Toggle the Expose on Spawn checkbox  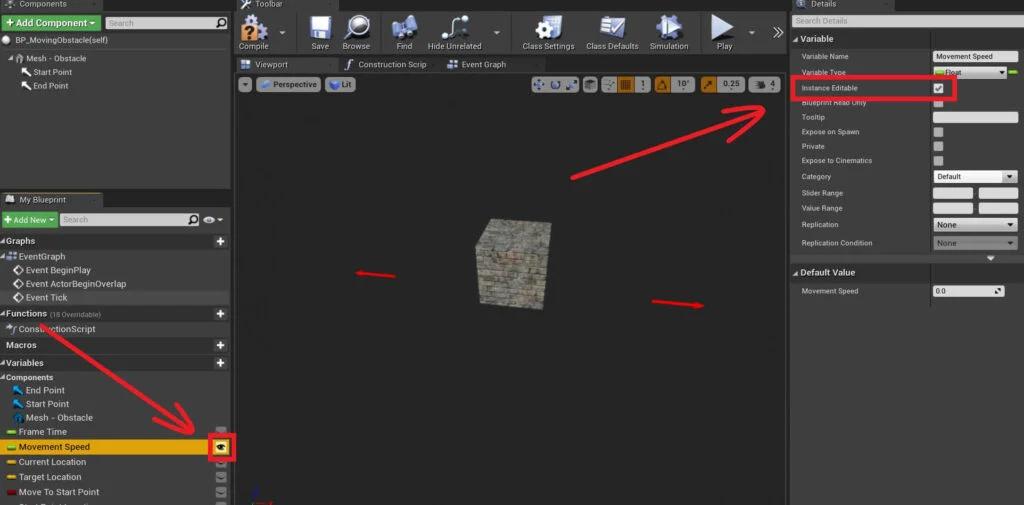[938, 132]
